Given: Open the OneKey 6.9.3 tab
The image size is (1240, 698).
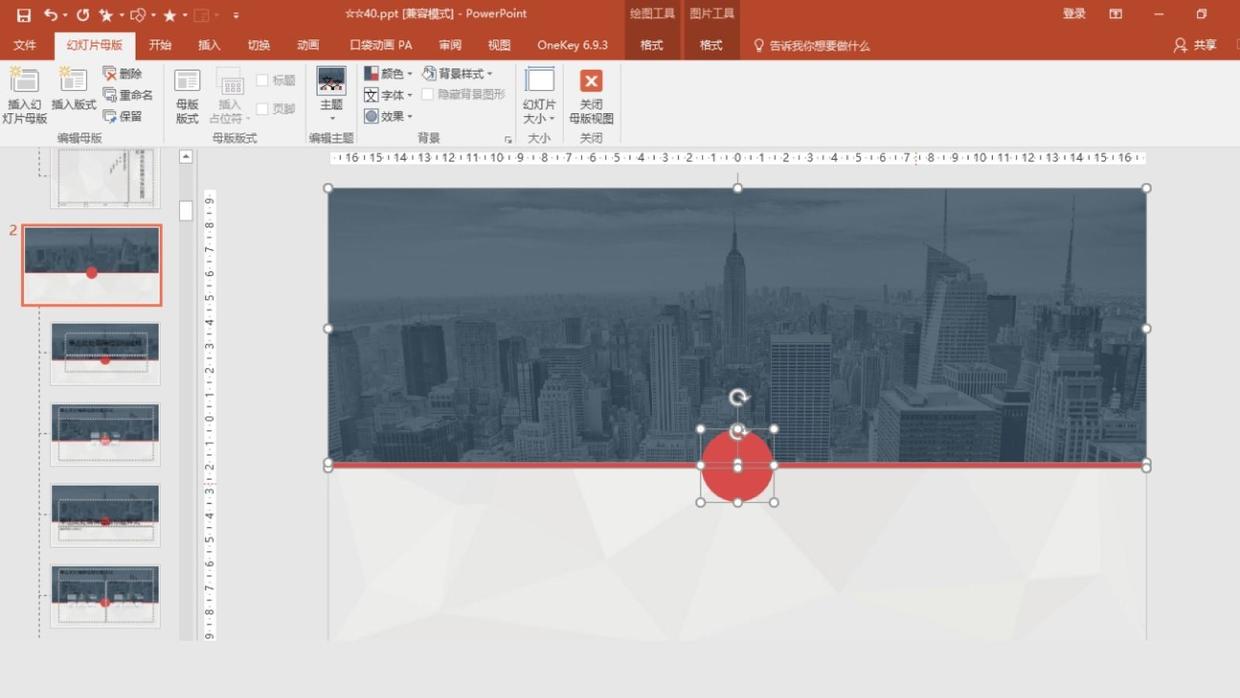Looking at the screenshot, I should [x=572, y=45].
